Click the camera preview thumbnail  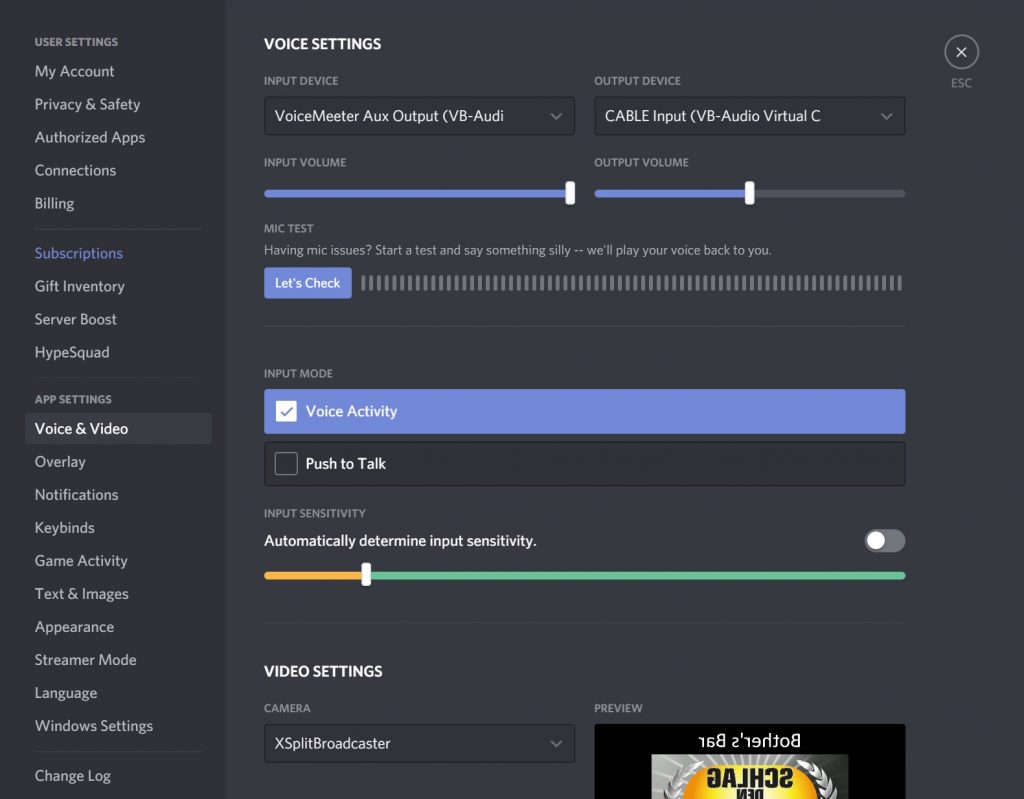tap(750, 761)
